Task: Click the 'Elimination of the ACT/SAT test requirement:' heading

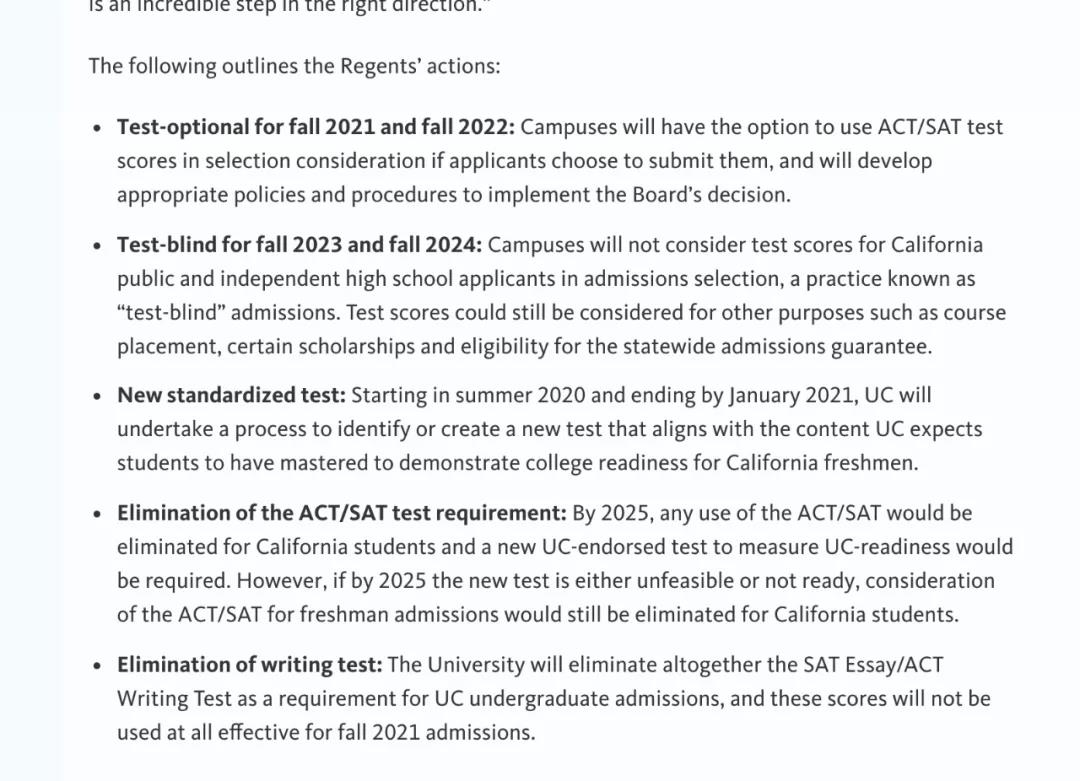Action: click(x=342, y=513)
